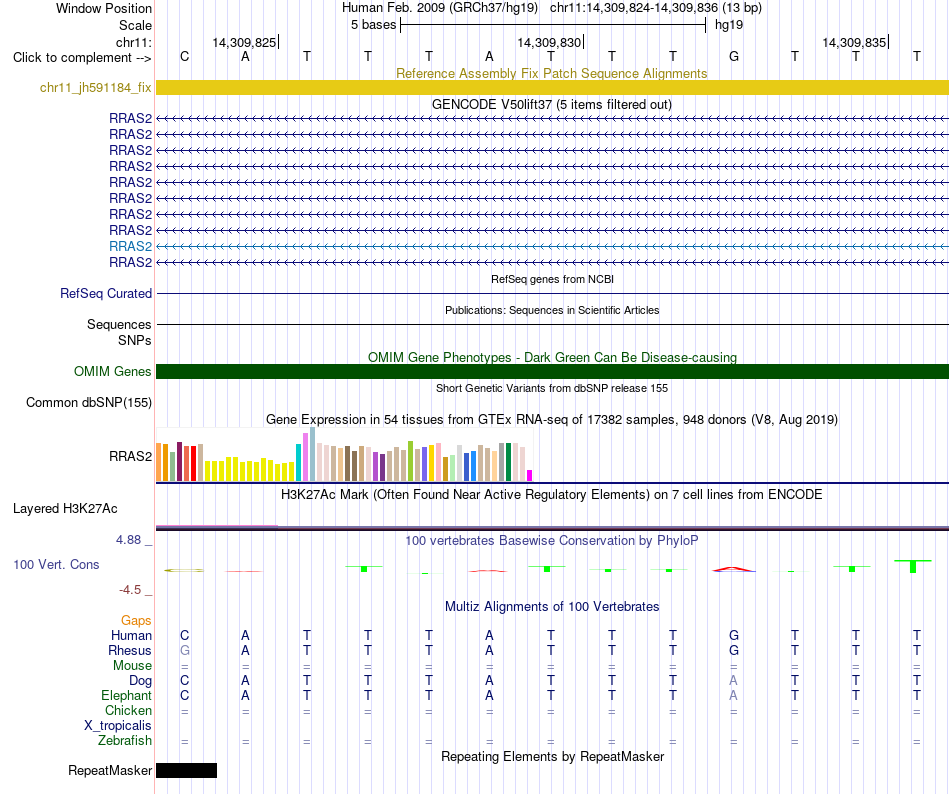Click the 'chr11:' base position label
This screenshot has width=950, height=794.
133,42
